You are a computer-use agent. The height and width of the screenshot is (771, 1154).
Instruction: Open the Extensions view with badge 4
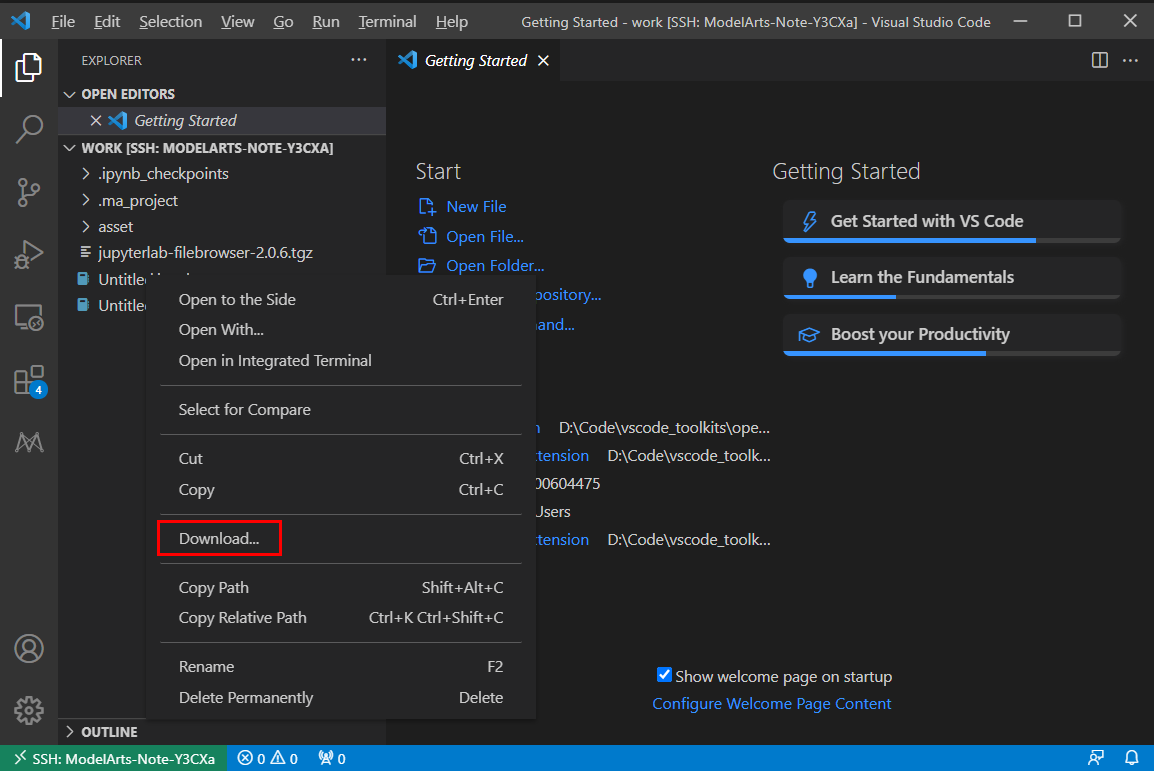tap(30, 381)
